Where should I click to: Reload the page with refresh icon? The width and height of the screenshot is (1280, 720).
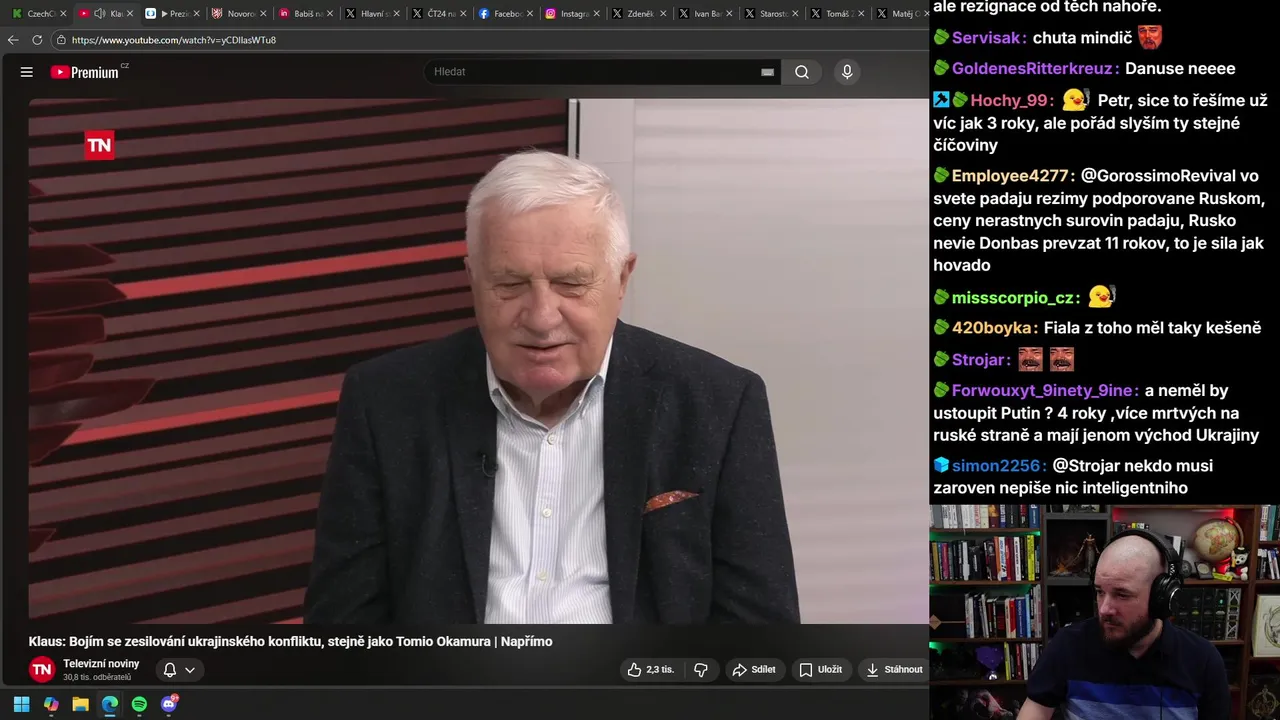pyautogui.click(x=37, y=40)
